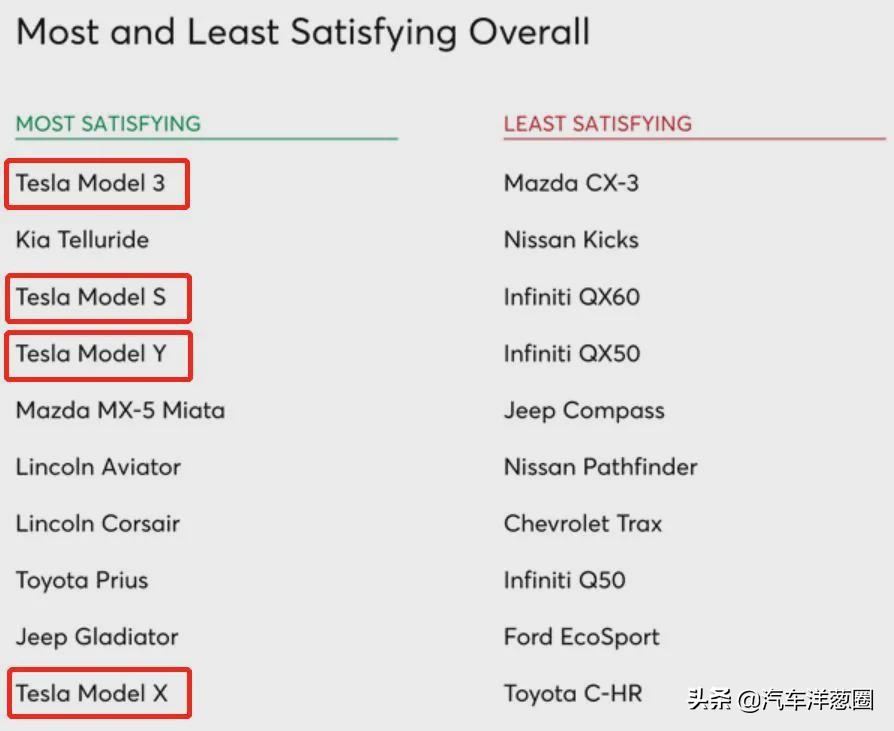Click Chevrolet Trax entry
The width and height of the screenshot is (894, 731).
pos(583,524)
